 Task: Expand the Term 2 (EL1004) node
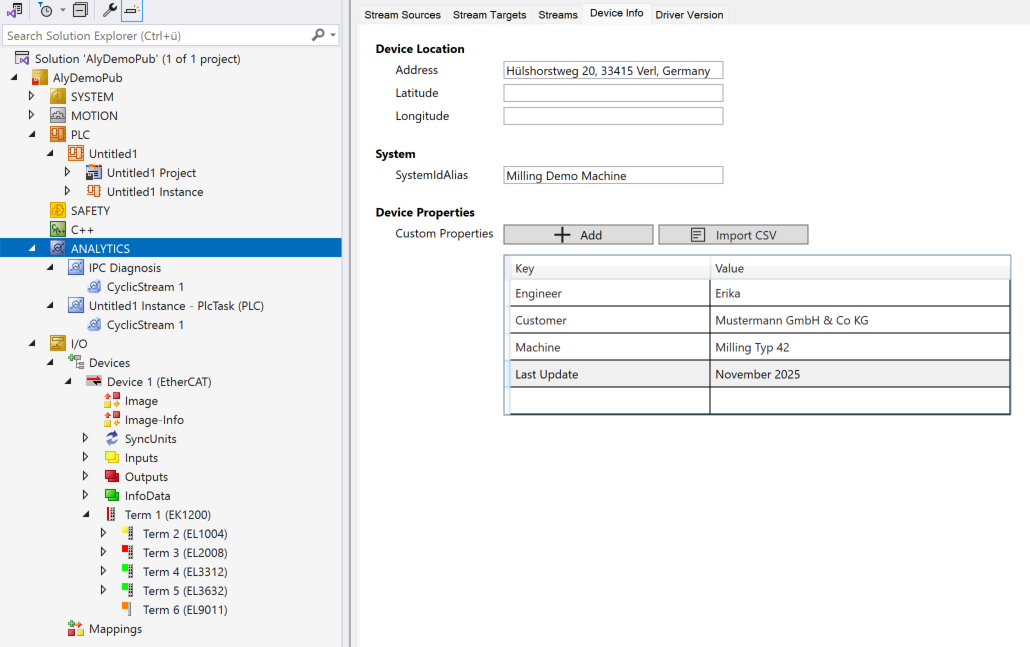pos(103,534)
